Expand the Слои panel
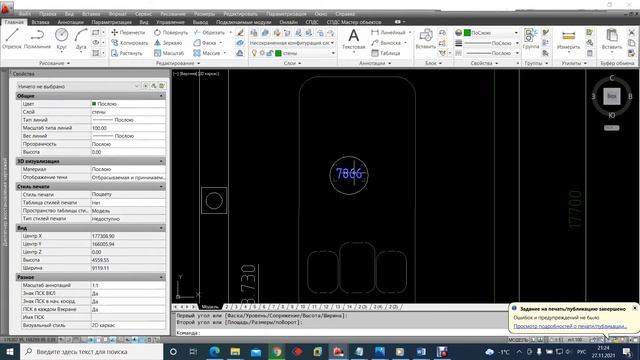The image size is (640, 360). 292,63
